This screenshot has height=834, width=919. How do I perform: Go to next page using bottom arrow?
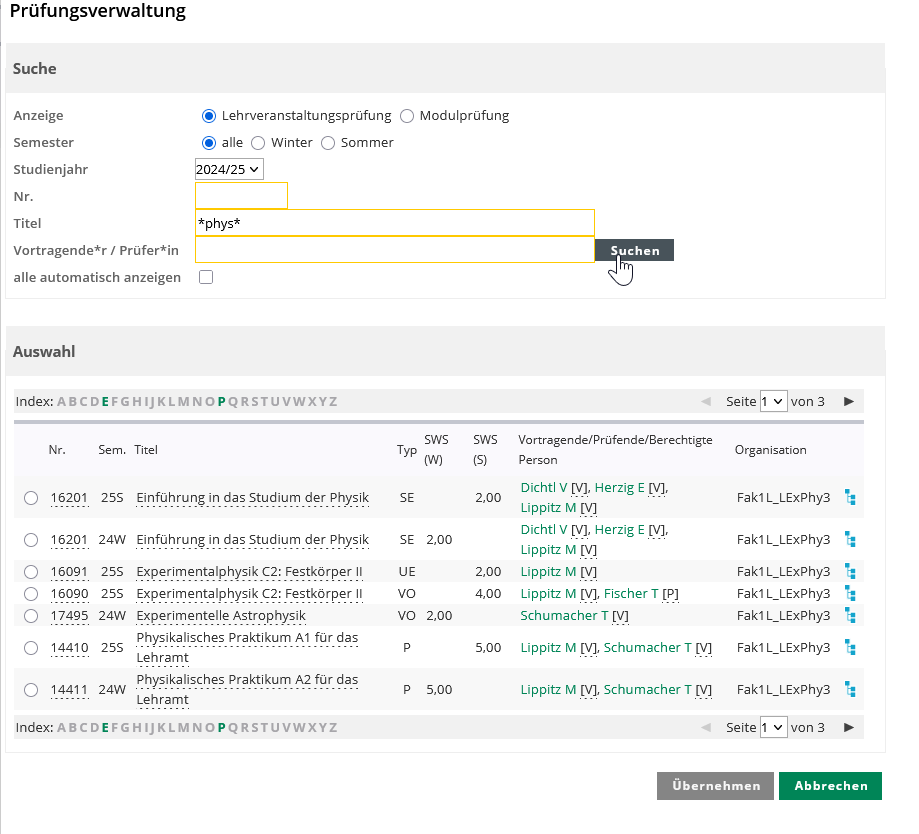click(849, 727)
